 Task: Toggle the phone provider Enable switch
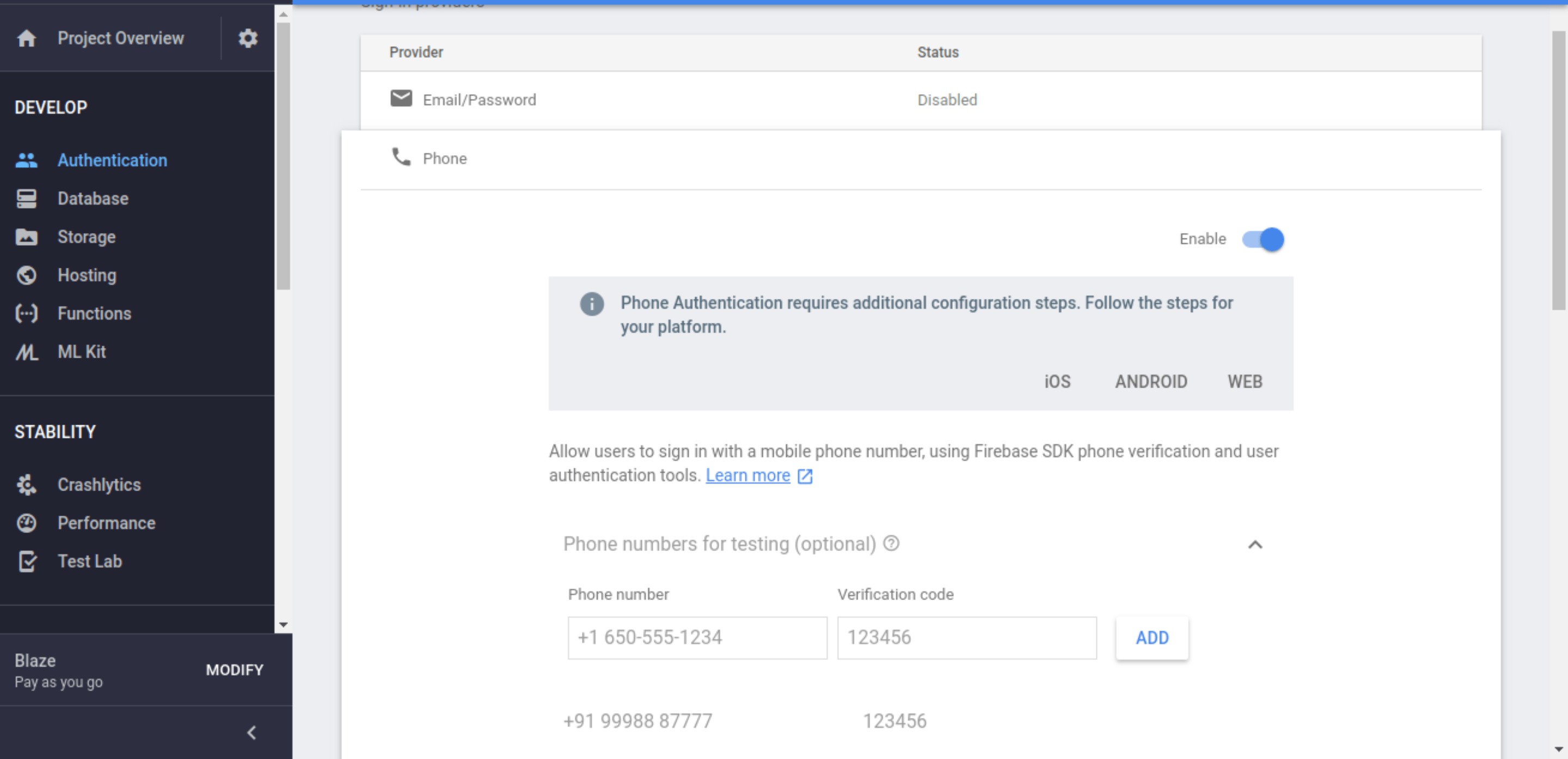[1263, 239]
